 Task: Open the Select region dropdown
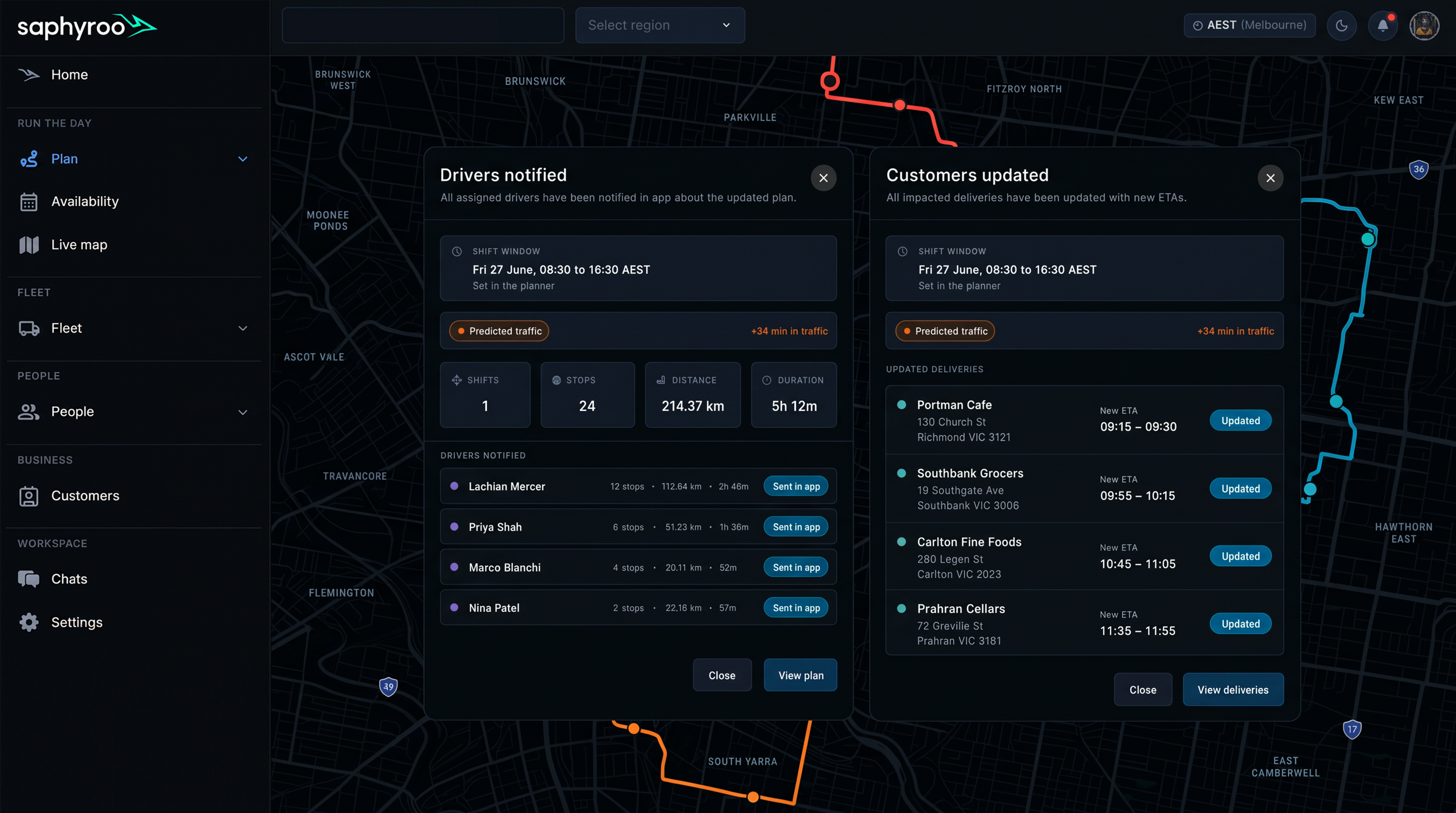[660, 25]
